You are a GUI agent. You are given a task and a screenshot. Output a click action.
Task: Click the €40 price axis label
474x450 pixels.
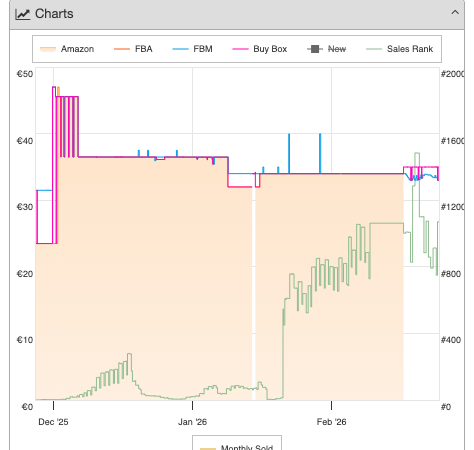(25, 141)
